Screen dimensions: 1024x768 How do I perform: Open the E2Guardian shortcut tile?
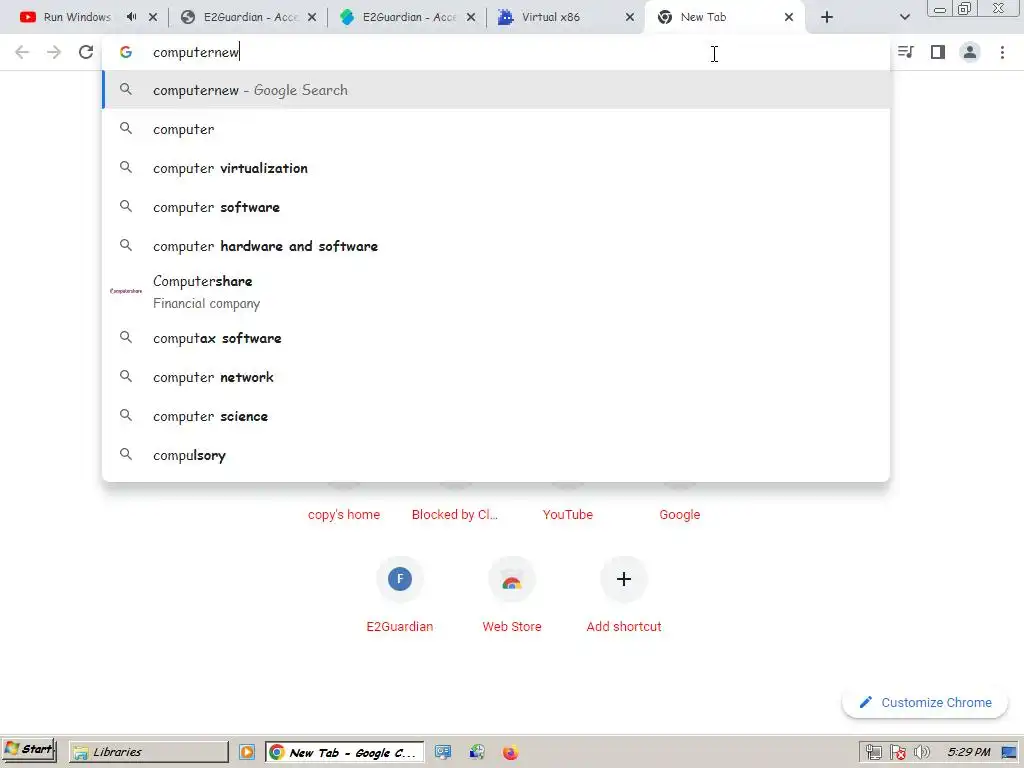[x=400, y=594]
